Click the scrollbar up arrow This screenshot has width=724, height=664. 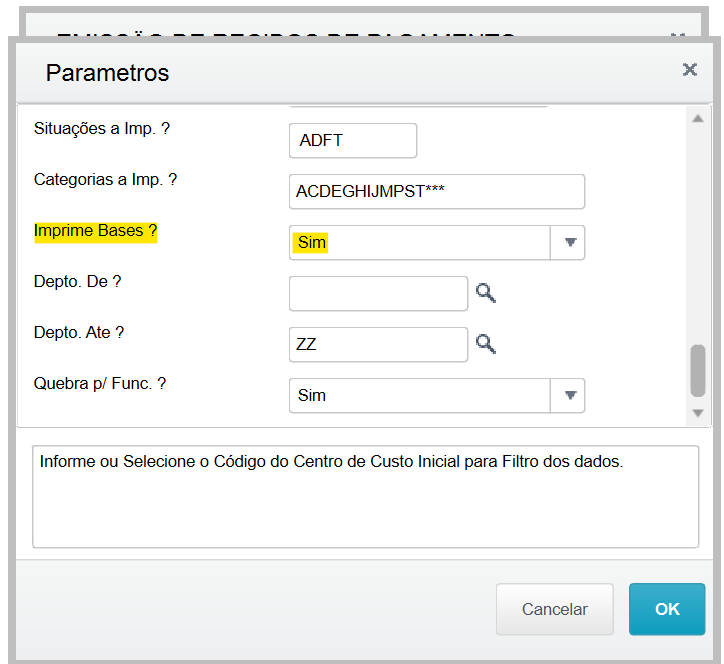698,119
